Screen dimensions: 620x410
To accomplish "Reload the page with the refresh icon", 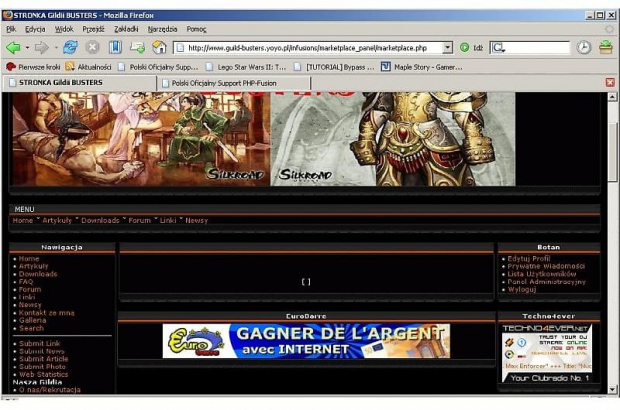I will click(x=70, y=47).
